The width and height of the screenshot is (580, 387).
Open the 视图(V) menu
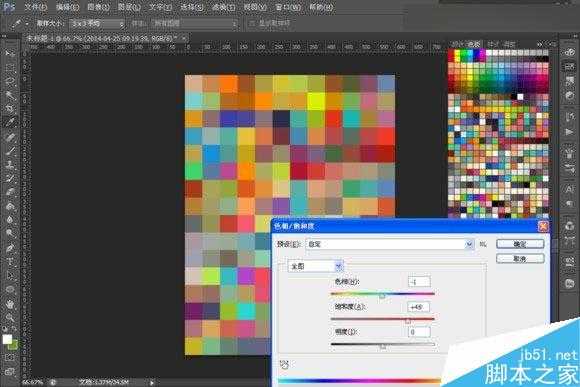click(x=255, y=7)
